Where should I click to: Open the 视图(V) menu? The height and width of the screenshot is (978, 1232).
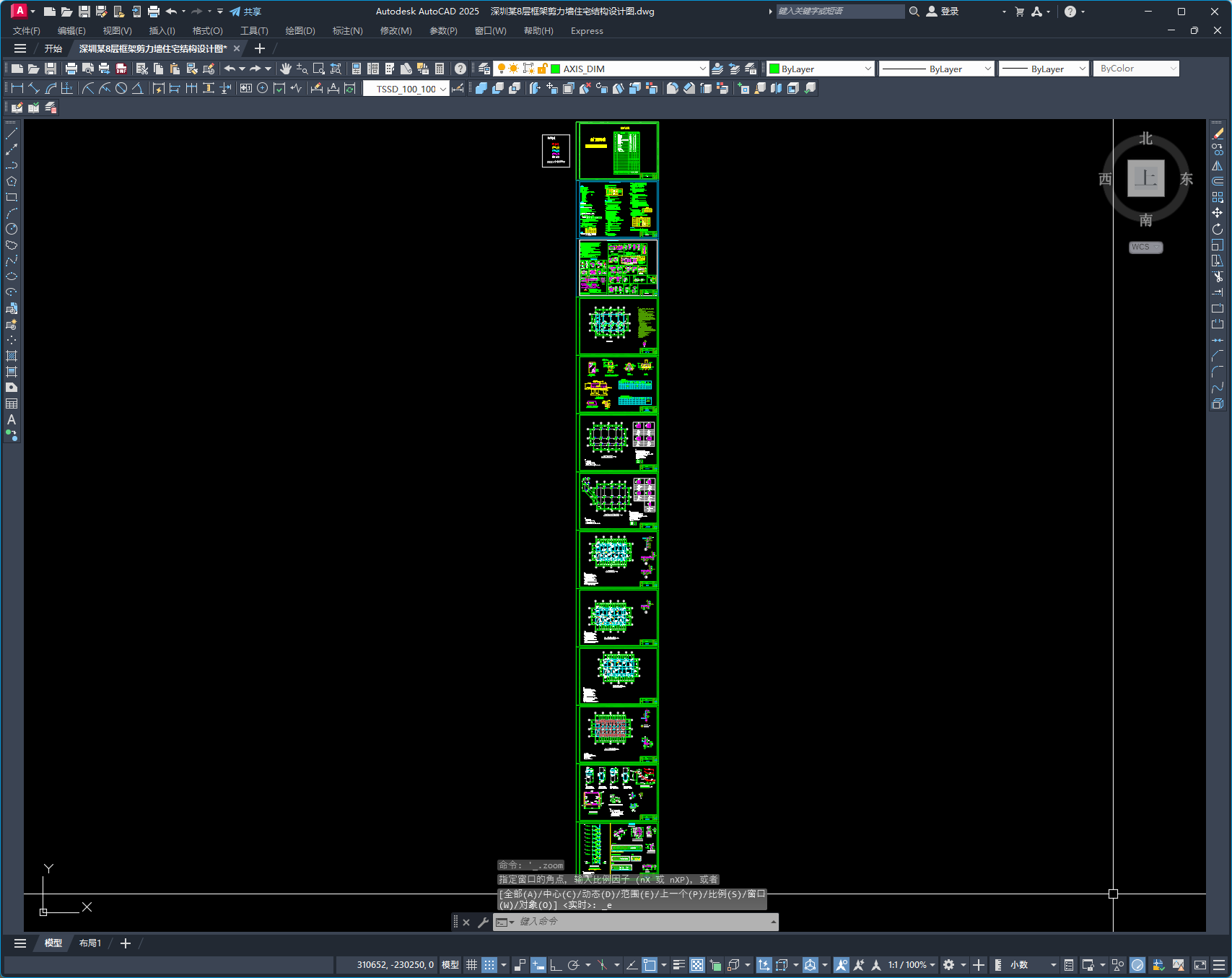tap(117, 31)
